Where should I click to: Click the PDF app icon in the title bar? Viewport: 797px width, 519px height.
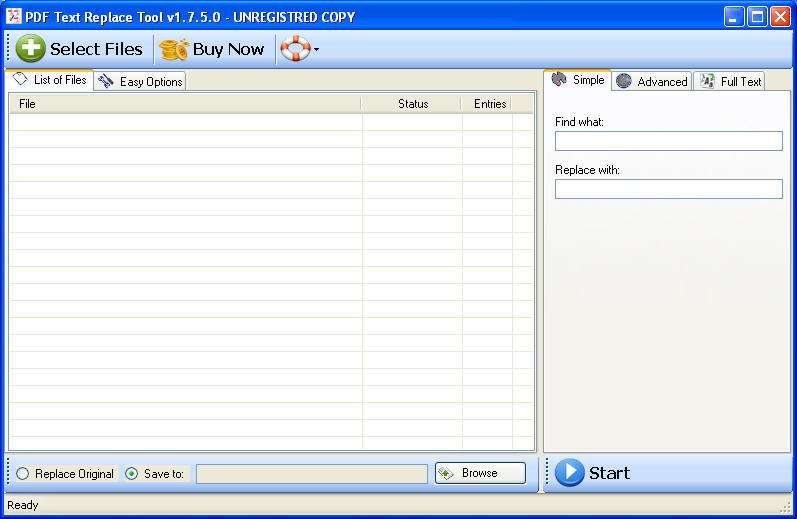point(14,16)
